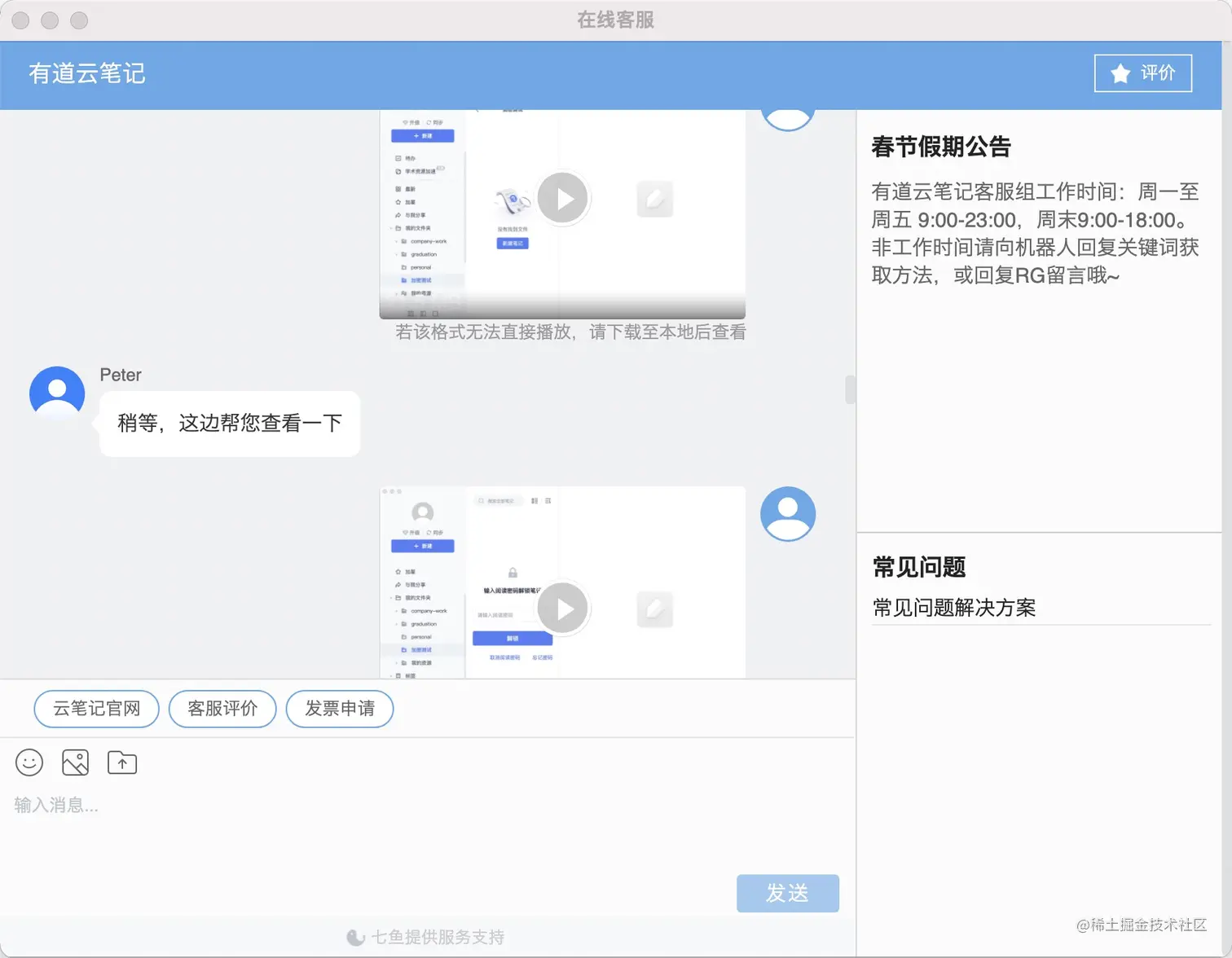The height and width of the screenshot is (958, 1232).
Task: Click the message bubble 稍等，这边帮您查看一下
Action: [230, 424]
